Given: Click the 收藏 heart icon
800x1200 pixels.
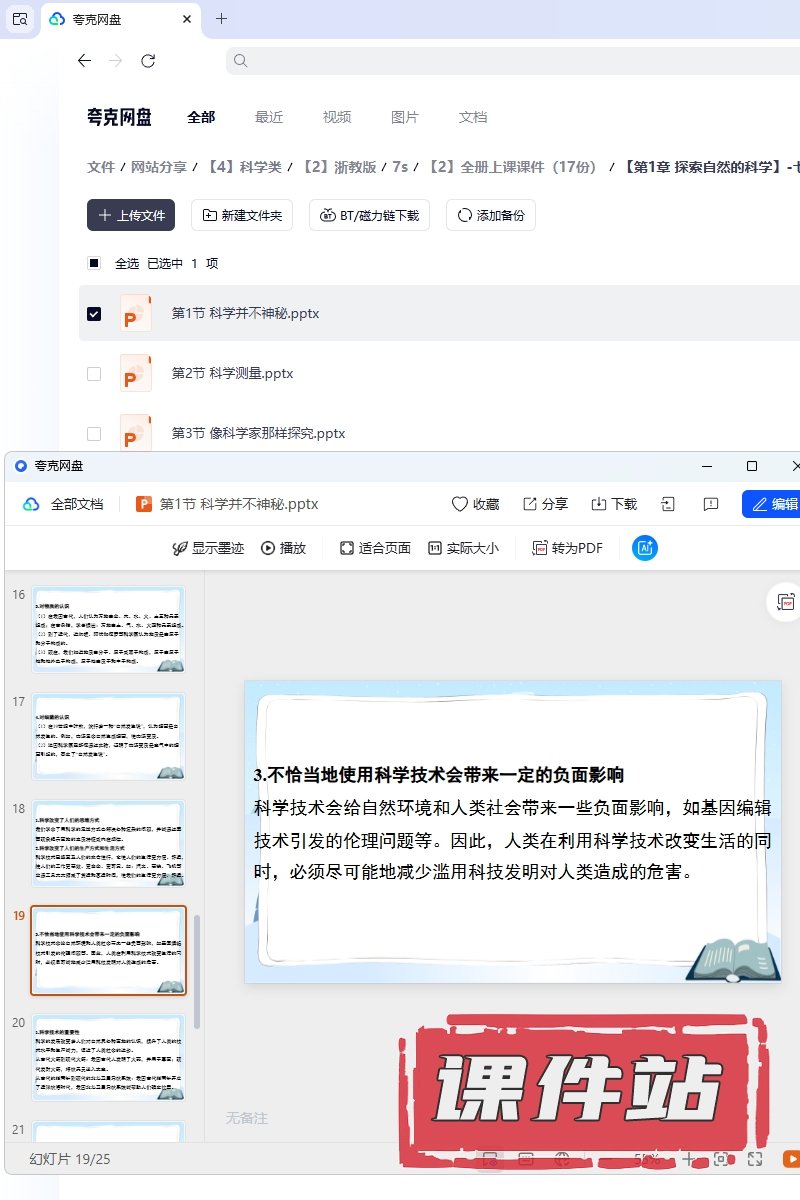Looking at the screenshot, I should [x=460, y=504].
